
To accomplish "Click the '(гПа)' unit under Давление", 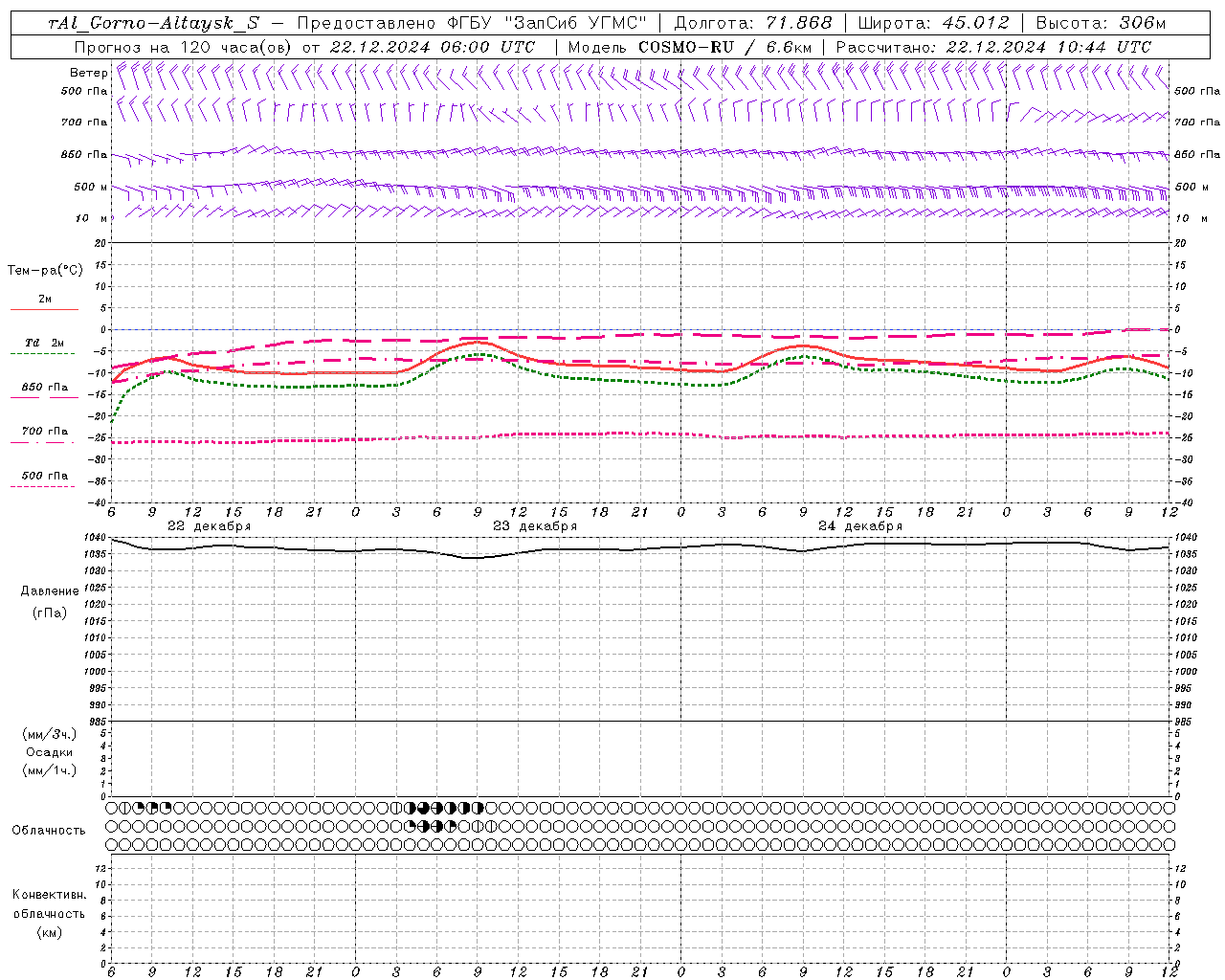I will (x=50, y=613).
